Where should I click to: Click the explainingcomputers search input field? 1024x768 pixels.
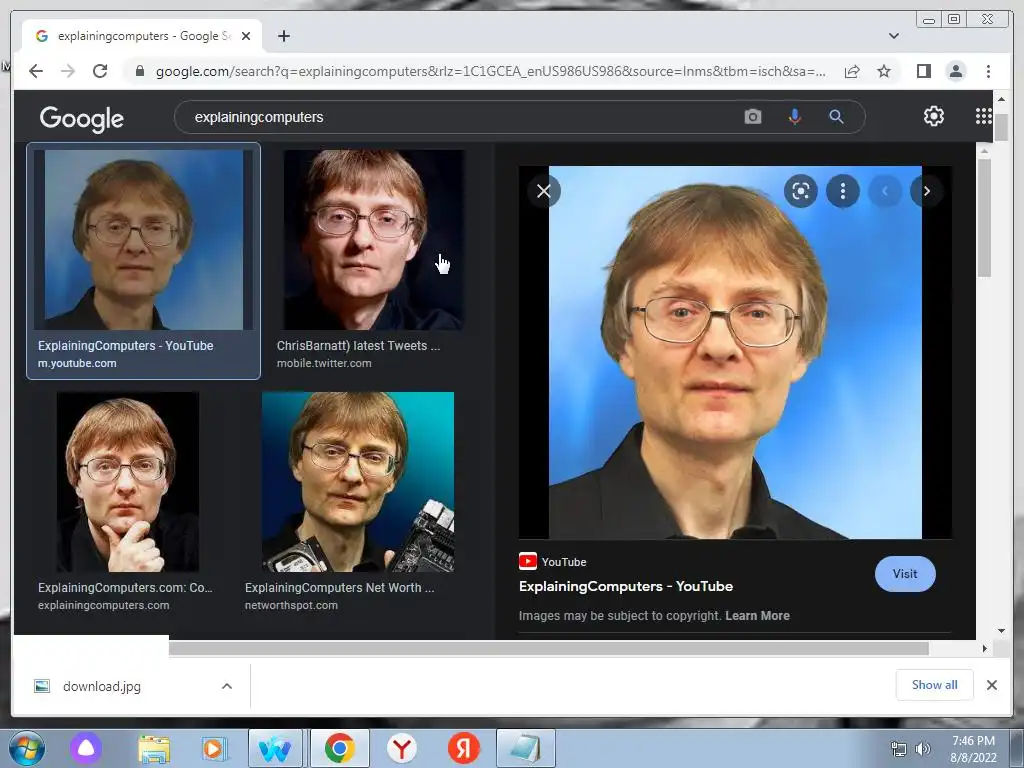[x=457, y=117]
